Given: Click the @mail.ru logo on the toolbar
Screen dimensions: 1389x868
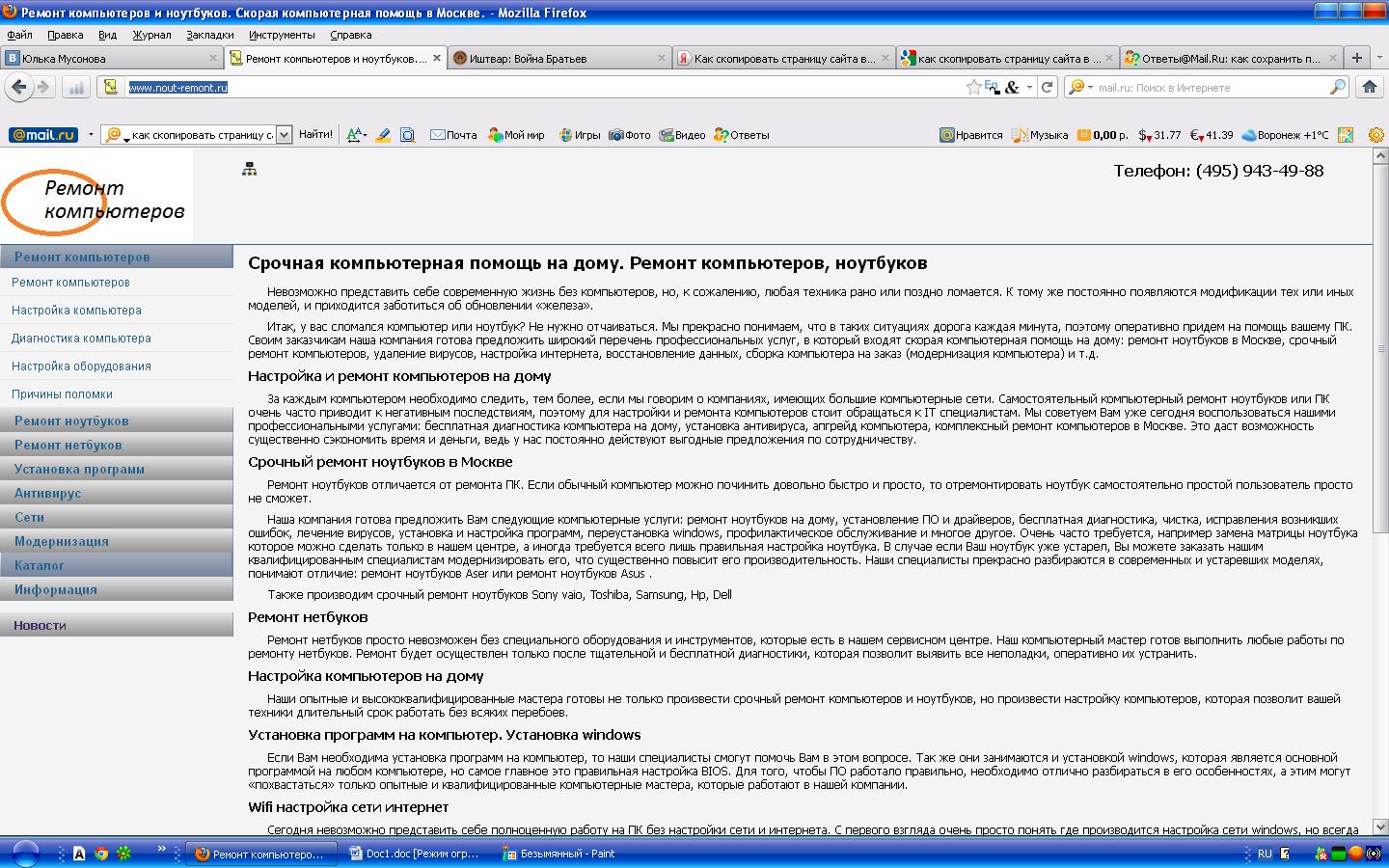Looking at the screenshot, I should [43, 135].
